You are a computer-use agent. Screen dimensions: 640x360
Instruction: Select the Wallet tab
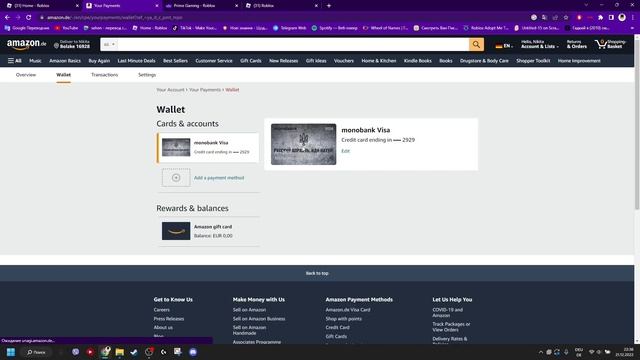[63, 75]
